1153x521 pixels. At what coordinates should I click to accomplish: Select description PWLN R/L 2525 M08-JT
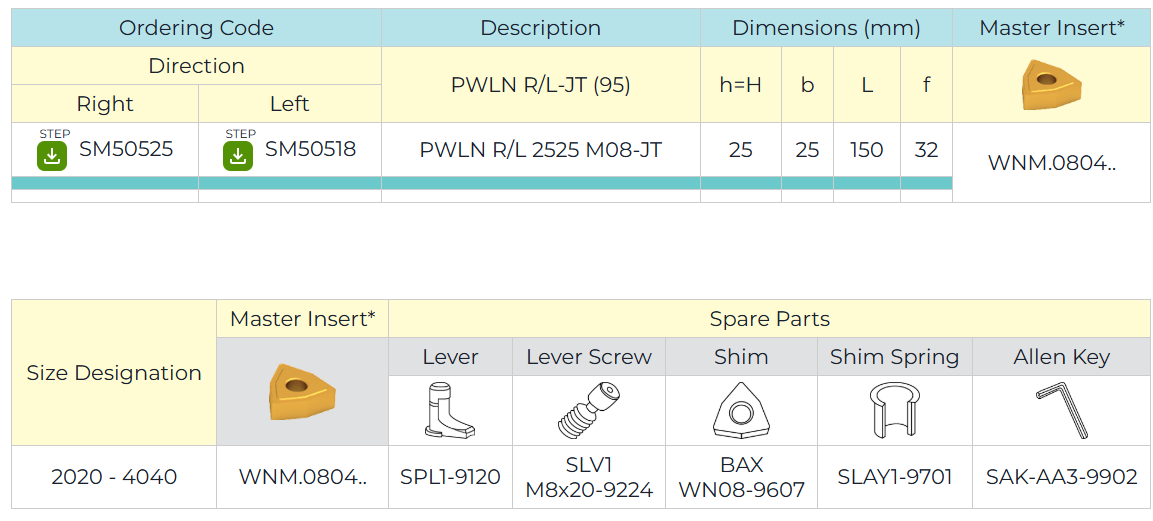(540, 150)
